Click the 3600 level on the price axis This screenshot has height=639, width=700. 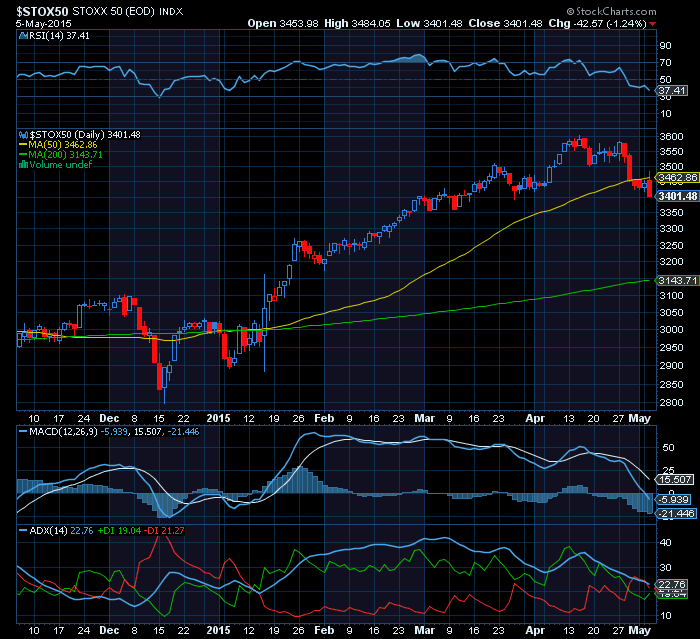pos(671,136)
